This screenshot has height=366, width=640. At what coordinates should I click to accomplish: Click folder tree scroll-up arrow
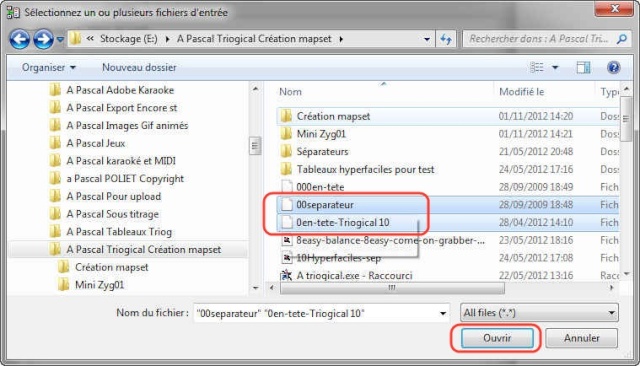pos(255,89)
